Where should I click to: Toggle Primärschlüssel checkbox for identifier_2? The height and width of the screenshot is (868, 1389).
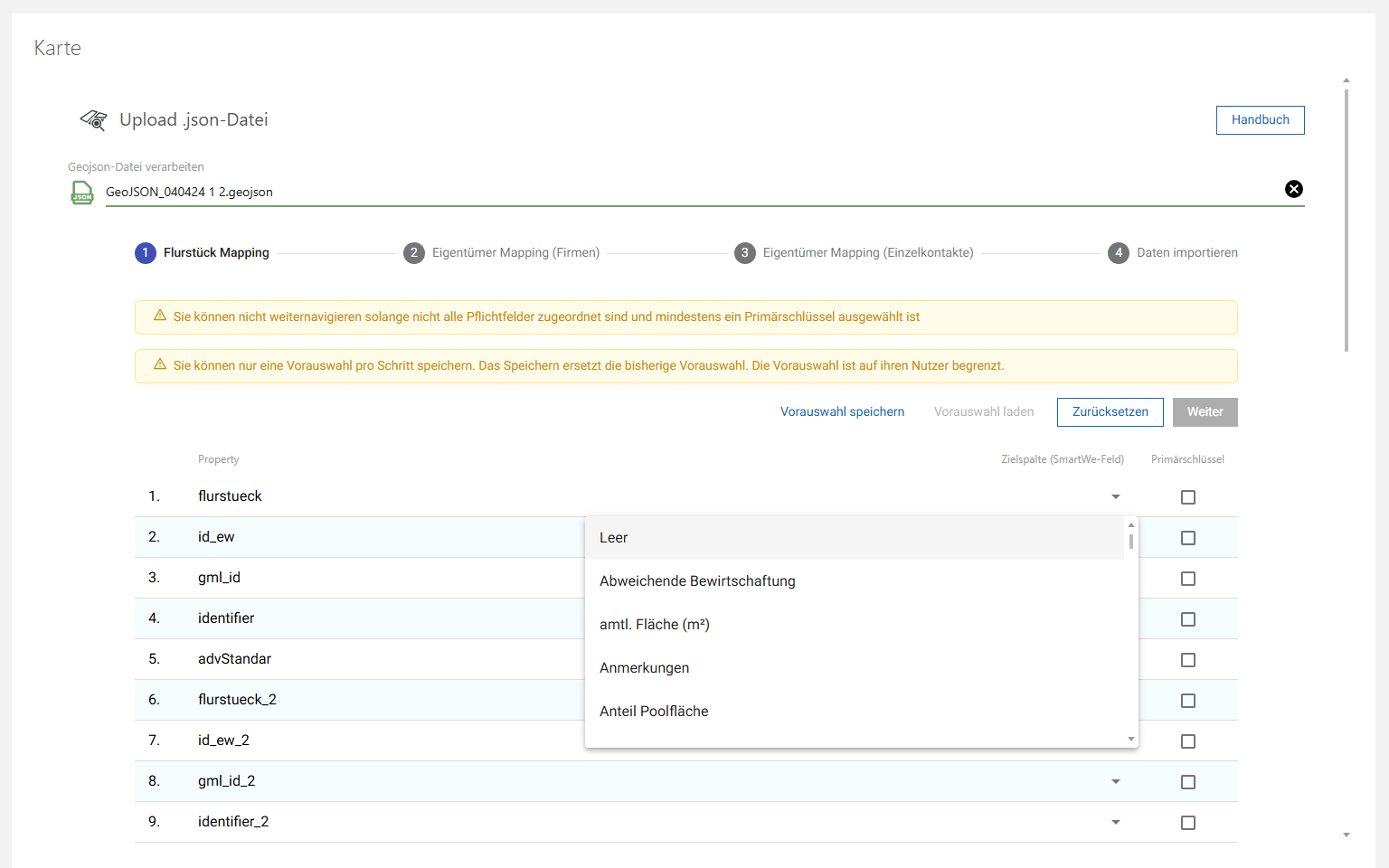click(x=1188, y=822)
